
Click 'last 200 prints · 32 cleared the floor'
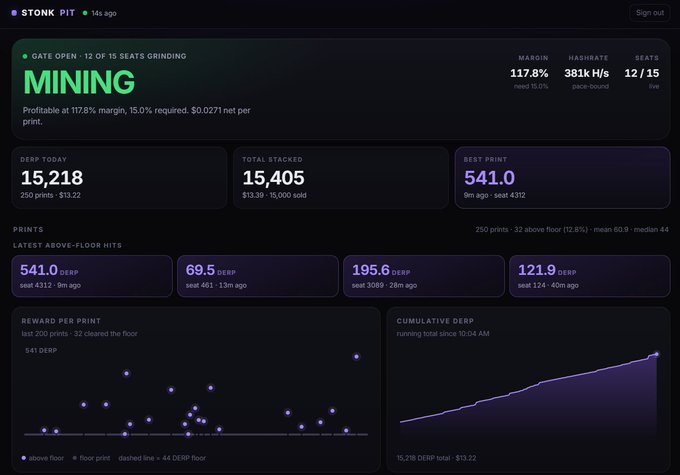pyautogui.click(x=79, y=334)
